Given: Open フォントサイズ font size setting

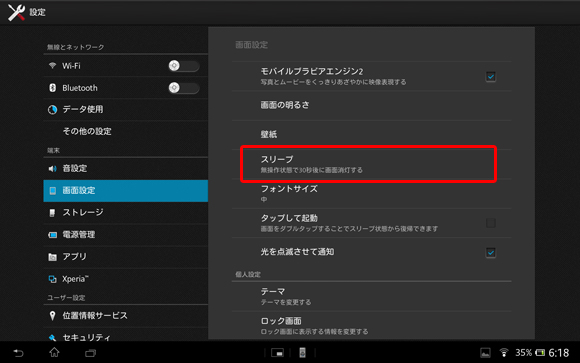Looking at the screenshot, I should [371, 194].
